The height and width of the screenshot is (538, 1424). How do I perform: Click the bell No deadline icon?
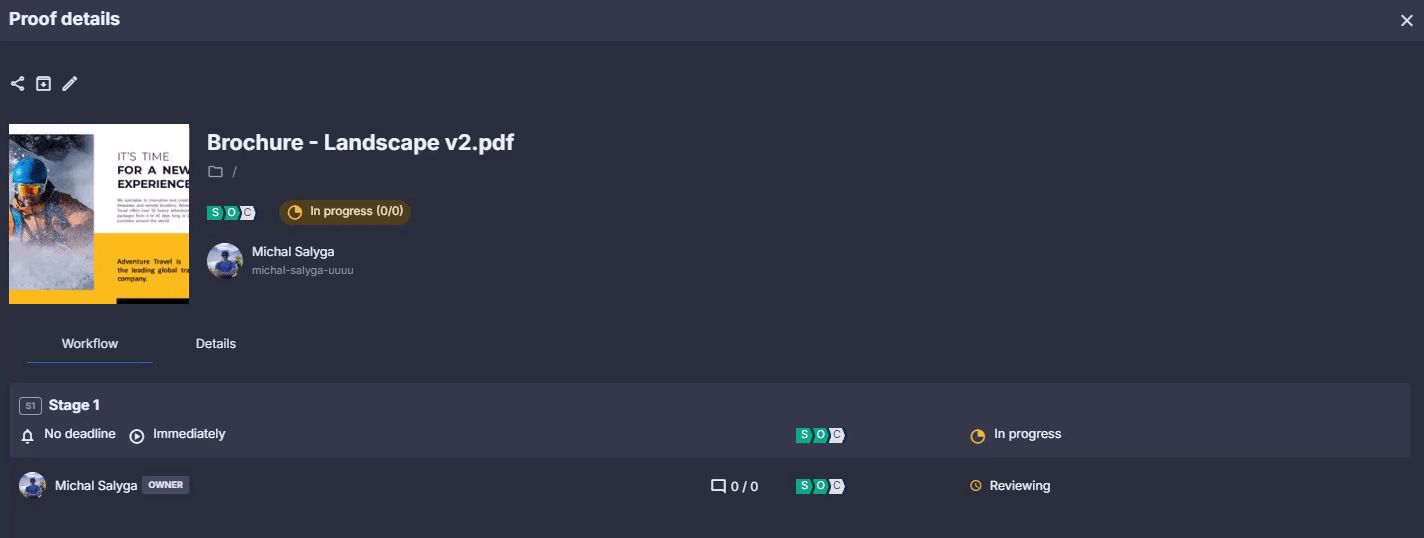tap(28, 436)
